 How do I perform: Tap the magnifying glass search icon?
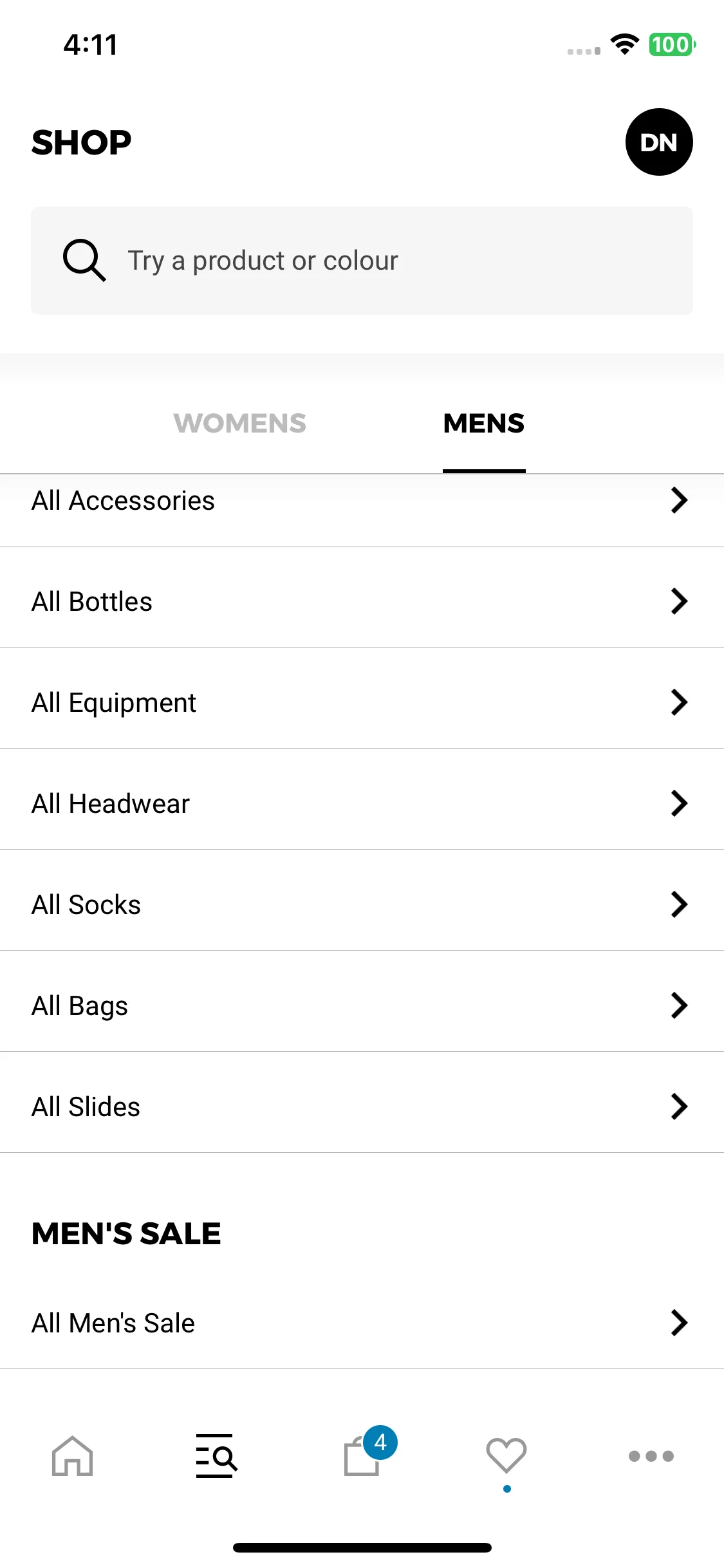pyautogui.click(x=84, y=261)
